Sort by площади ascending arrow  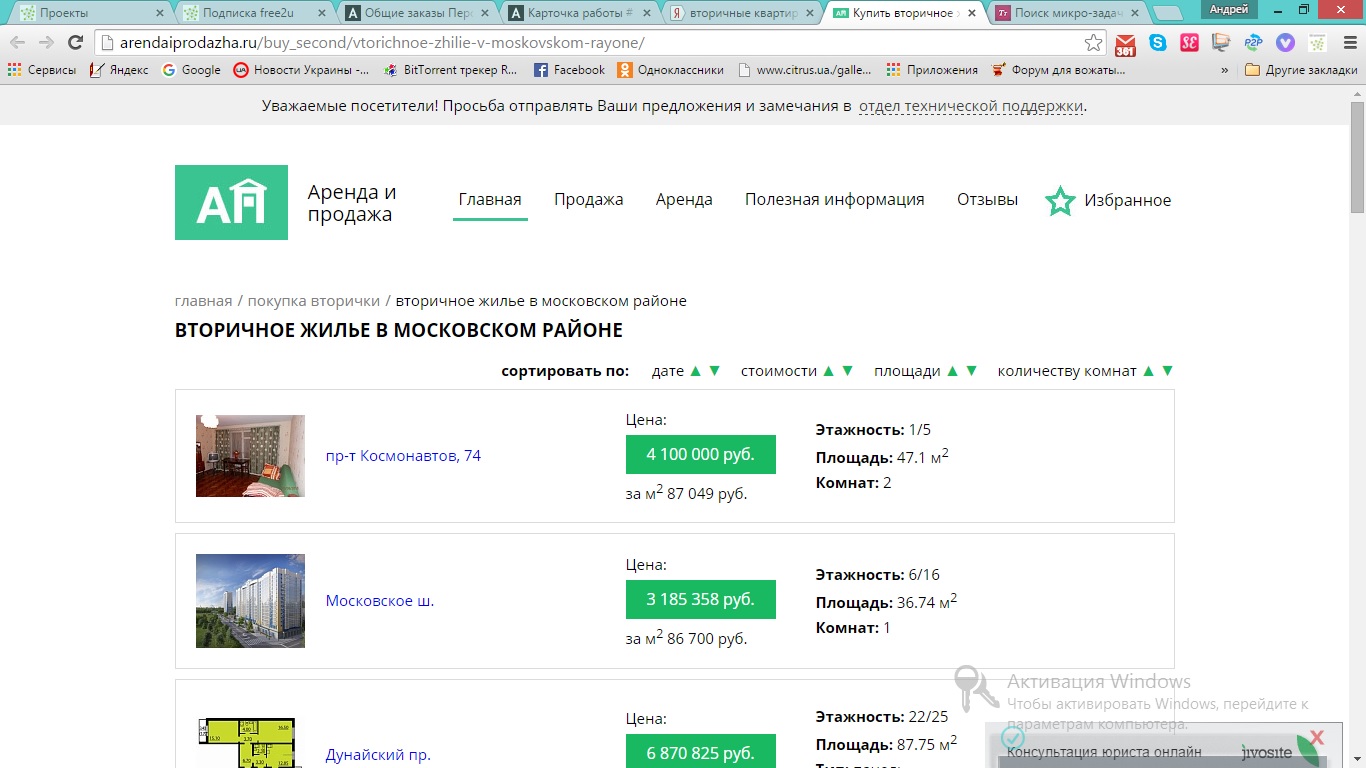[952, 371]
